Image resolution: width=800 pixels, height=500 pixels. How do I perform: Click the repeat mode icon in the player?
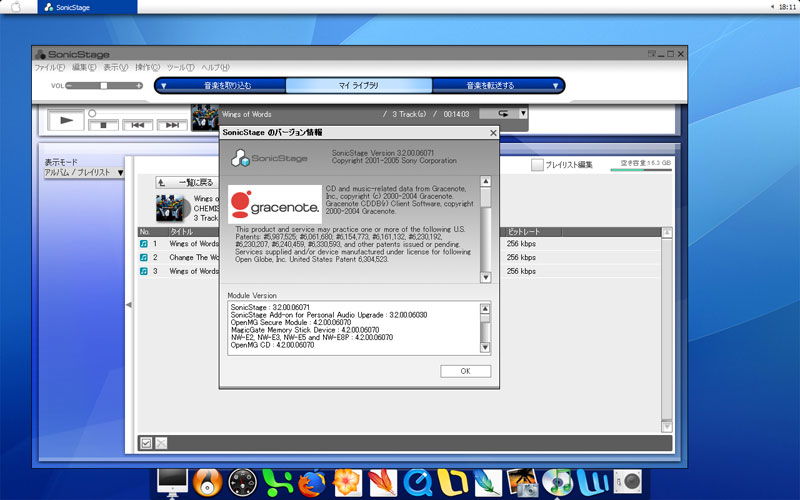coord(503,114)
